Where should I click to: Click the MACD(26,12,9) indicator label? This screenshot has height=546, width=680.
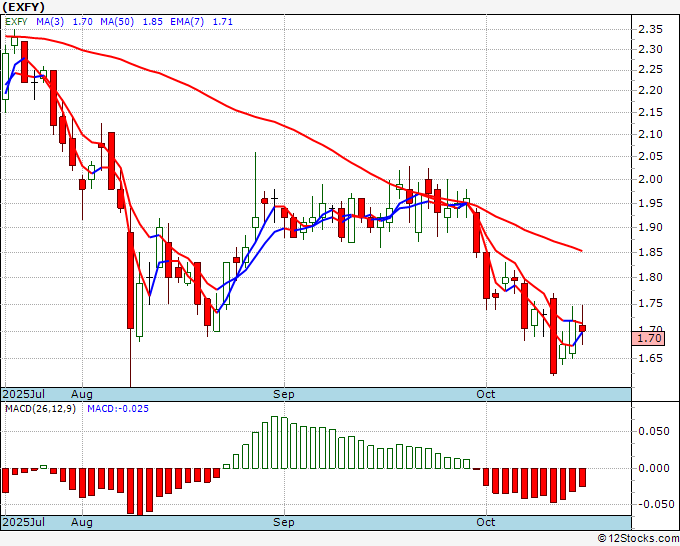click(x=40, y=409)
